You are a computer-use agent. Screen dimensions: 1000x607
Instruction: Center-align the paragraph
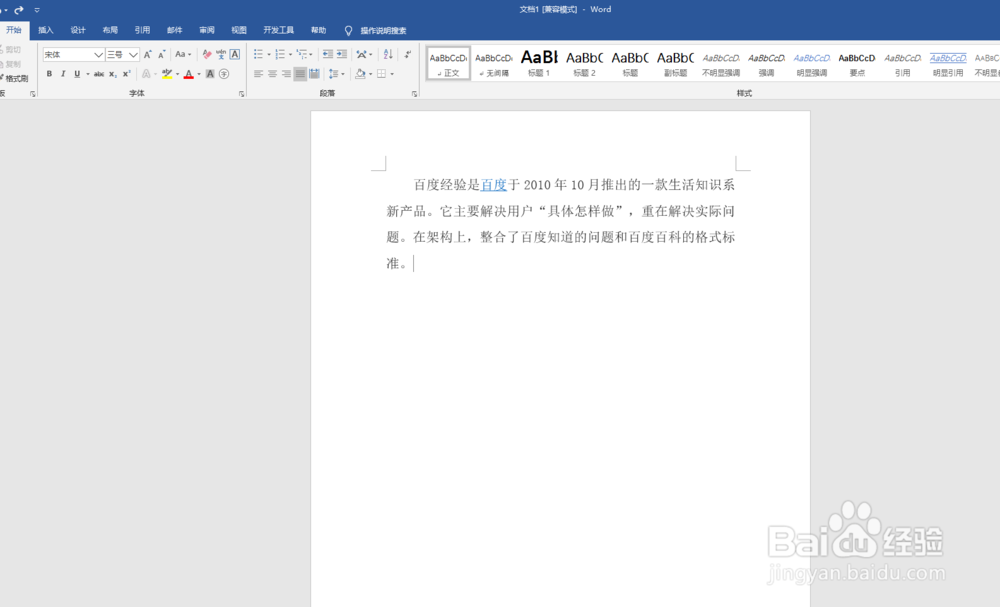point(272,74)
